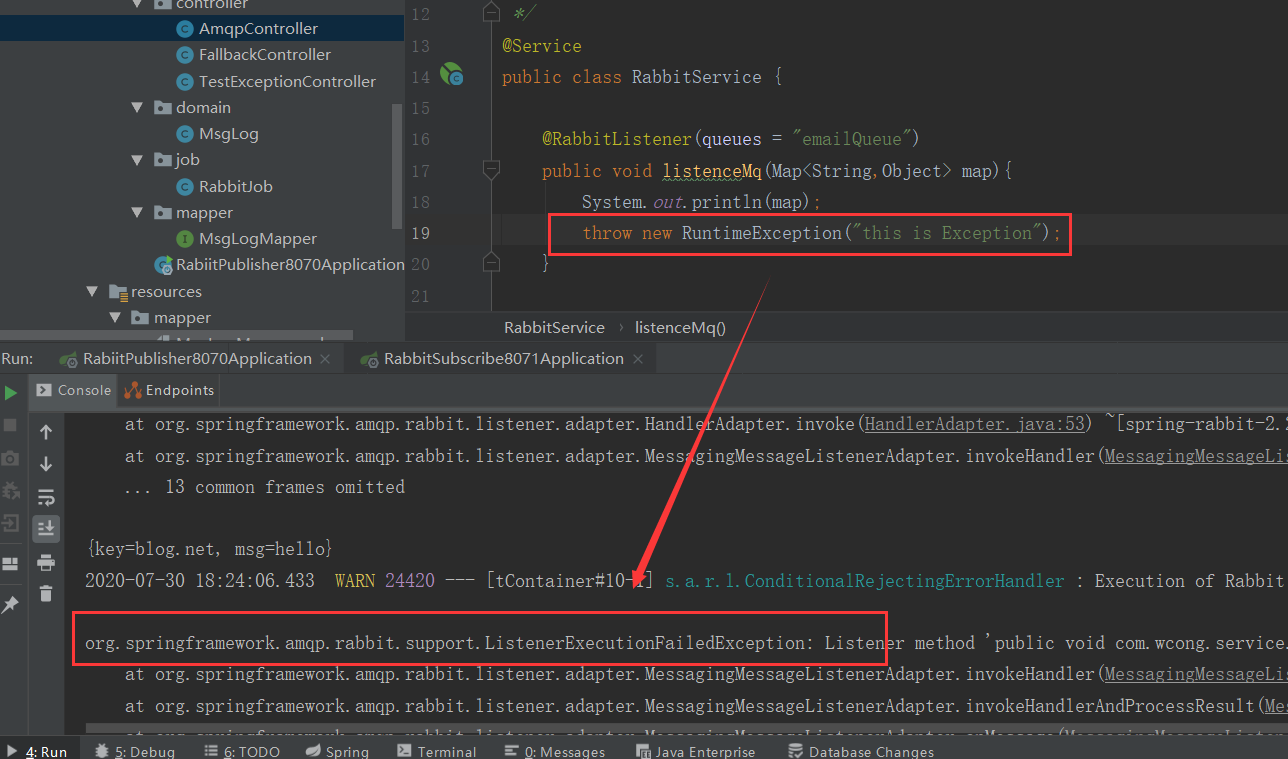Viewport: 1288px width, 759px height.
Task: Click the @Service annotation on line 13
Action: [542, 46]
